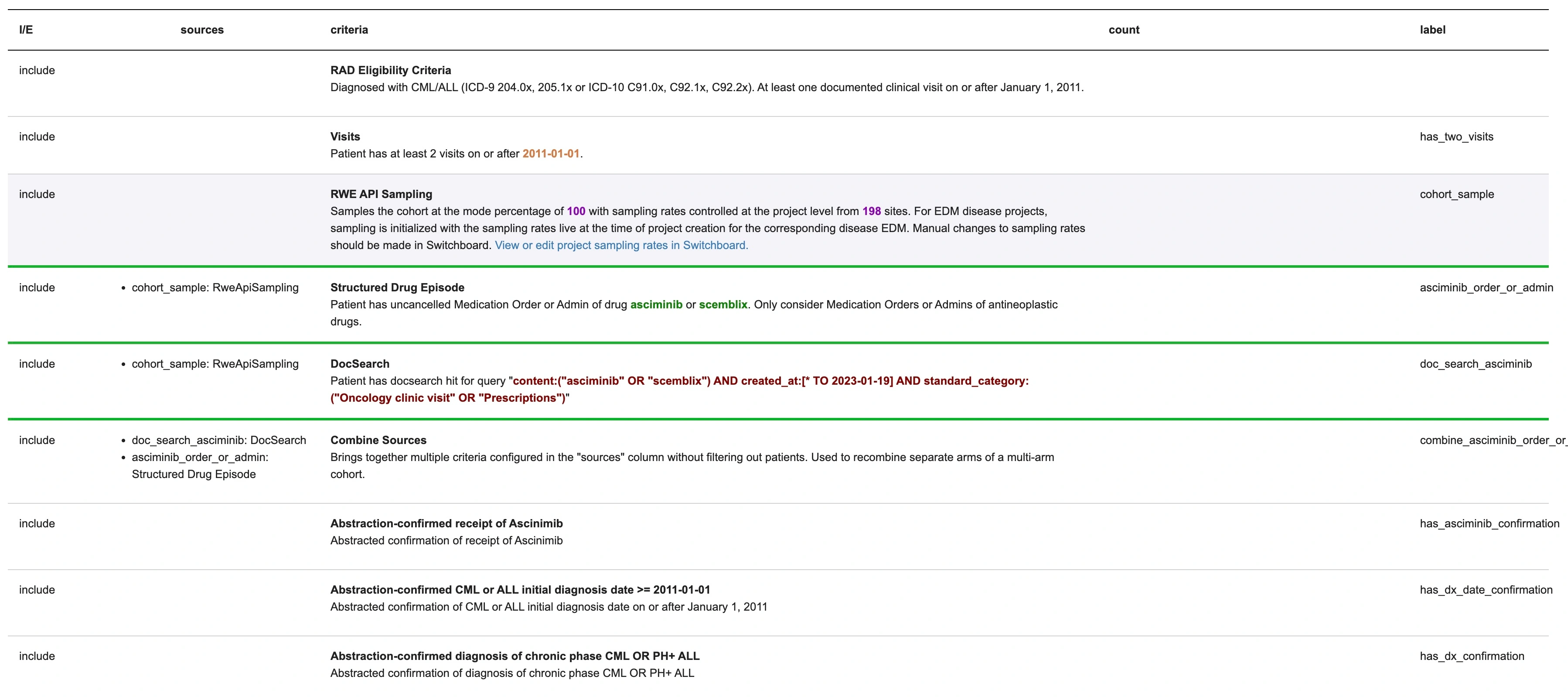Click the green asciminib drug name
The image size is (1568, 697).
[655, 305]
